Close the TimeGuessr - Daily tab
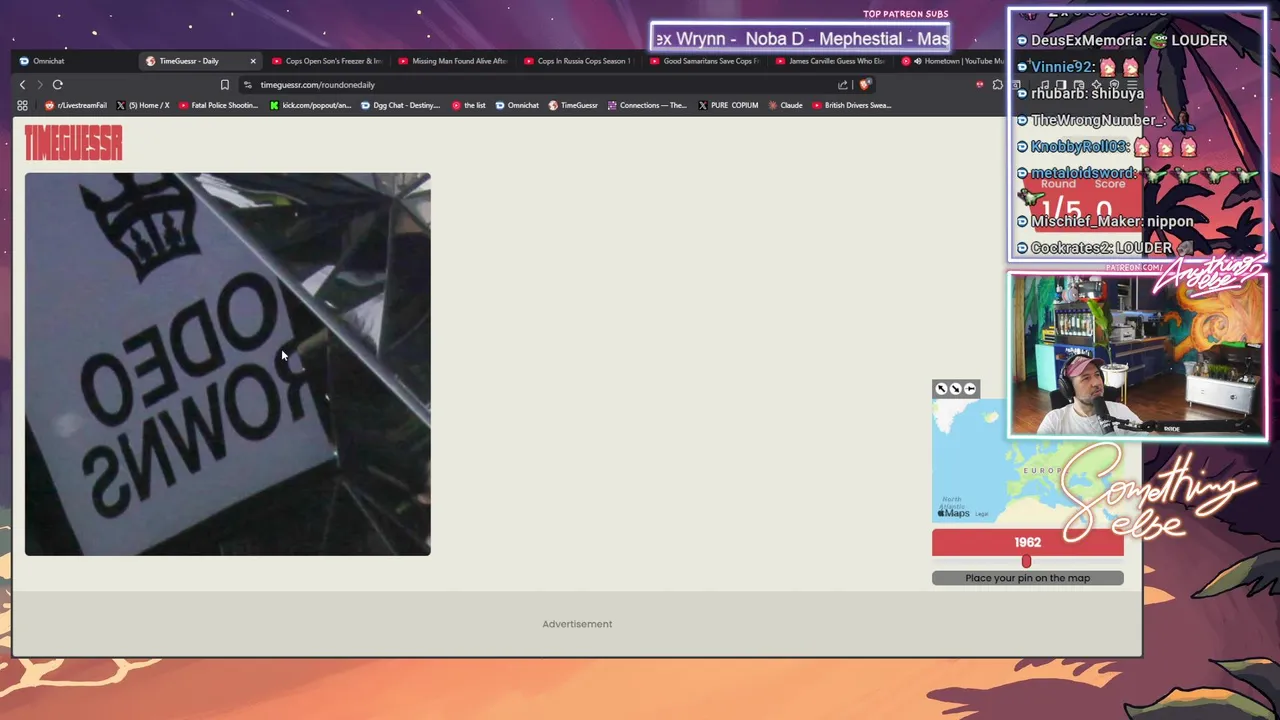Image resolution: width=1280 pixels, height=720 pixels. (x=252, y=61)
